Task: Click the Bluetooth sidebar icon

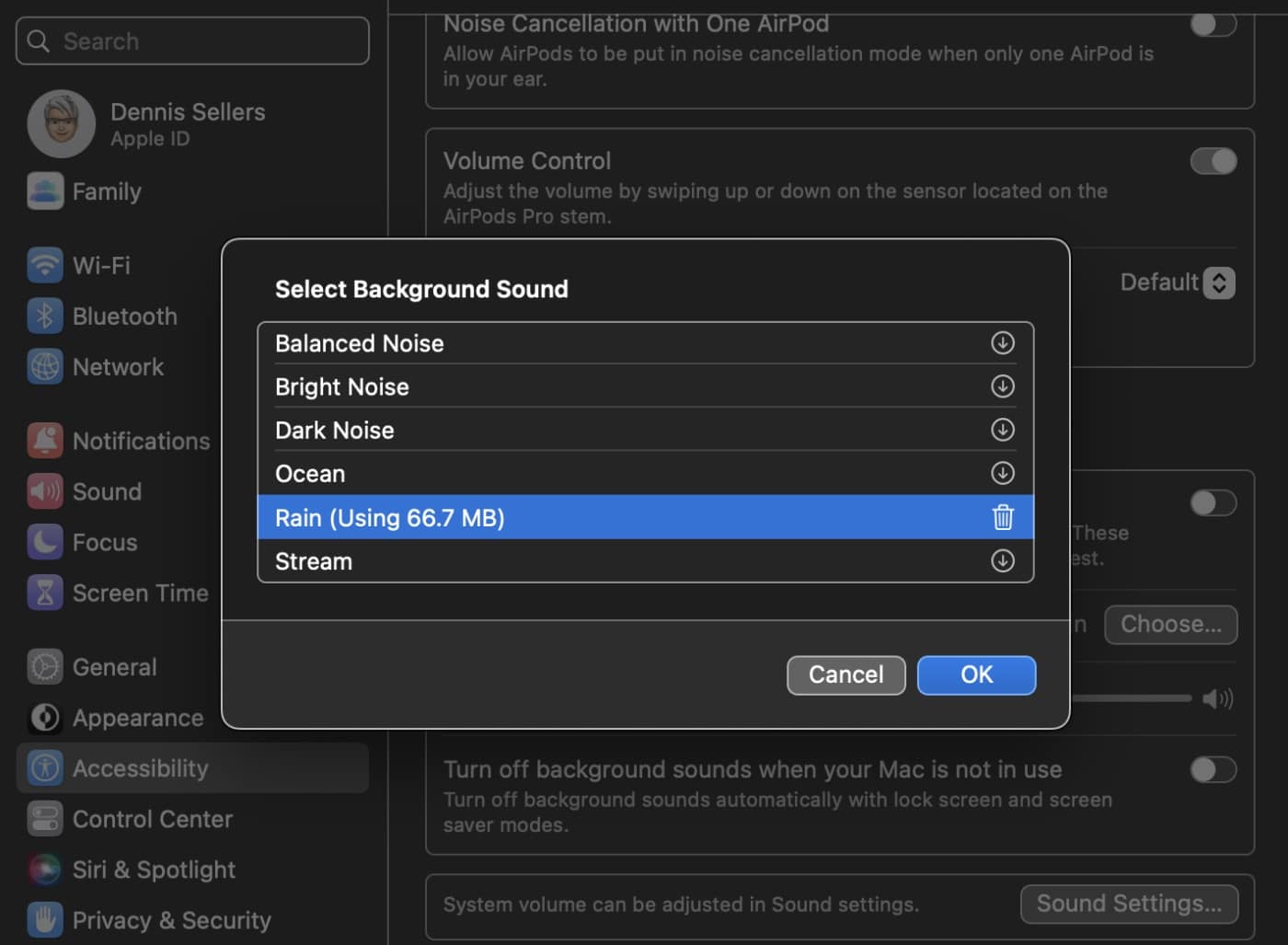Action: click(45, 316)
